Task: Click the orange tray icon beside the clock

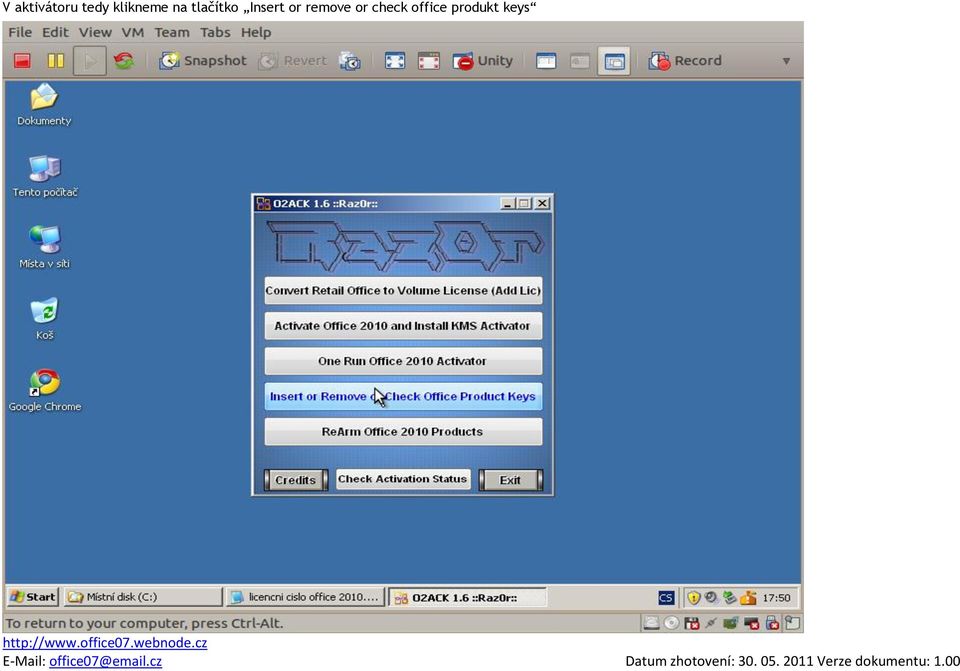Action: 748,598
